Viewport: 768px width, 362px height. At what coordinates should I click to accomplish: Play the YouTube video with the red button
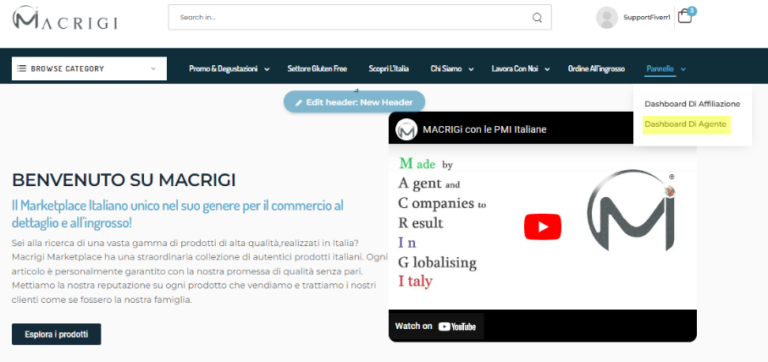click(542, 227)
